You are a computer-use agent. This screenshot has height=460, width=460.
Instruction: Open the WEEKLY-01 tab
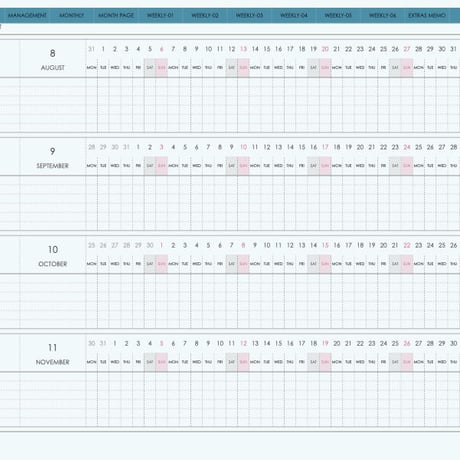(x=160, y=15)
